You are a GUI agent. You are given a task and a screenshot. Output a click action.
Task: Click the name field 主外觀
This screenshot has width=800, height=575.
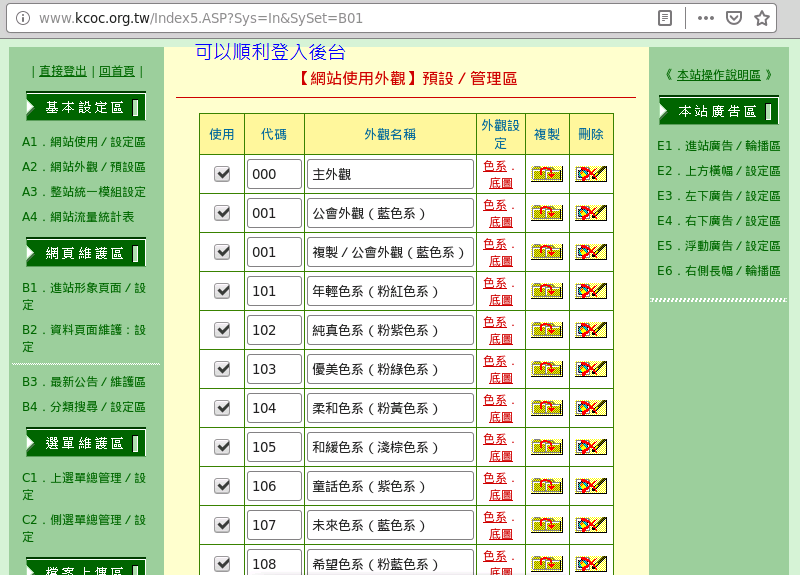pyautogui.click(x=390, y=174)
